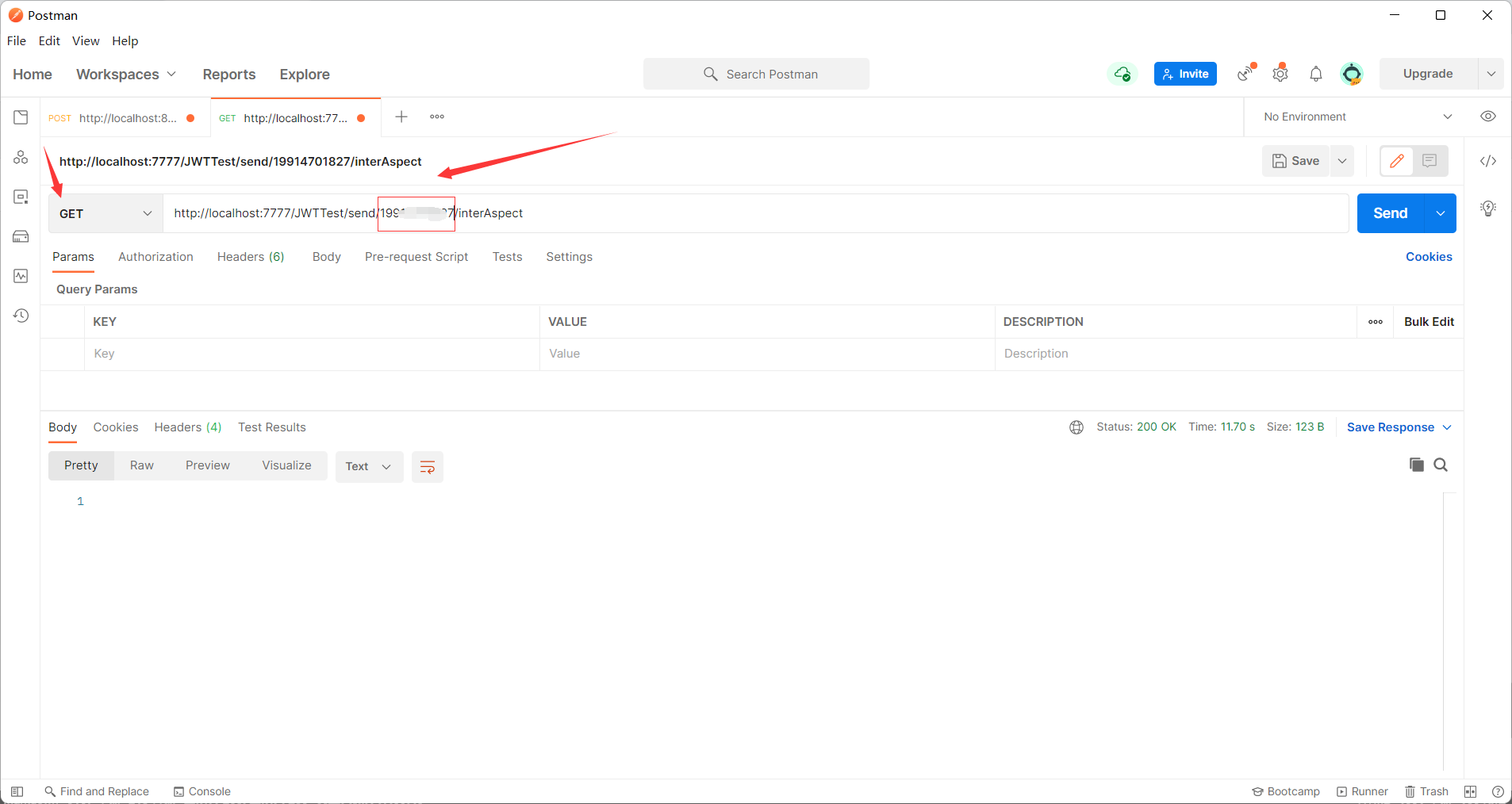
Task: Expand the Send button options arrow
Action: tap(1441, 213)
